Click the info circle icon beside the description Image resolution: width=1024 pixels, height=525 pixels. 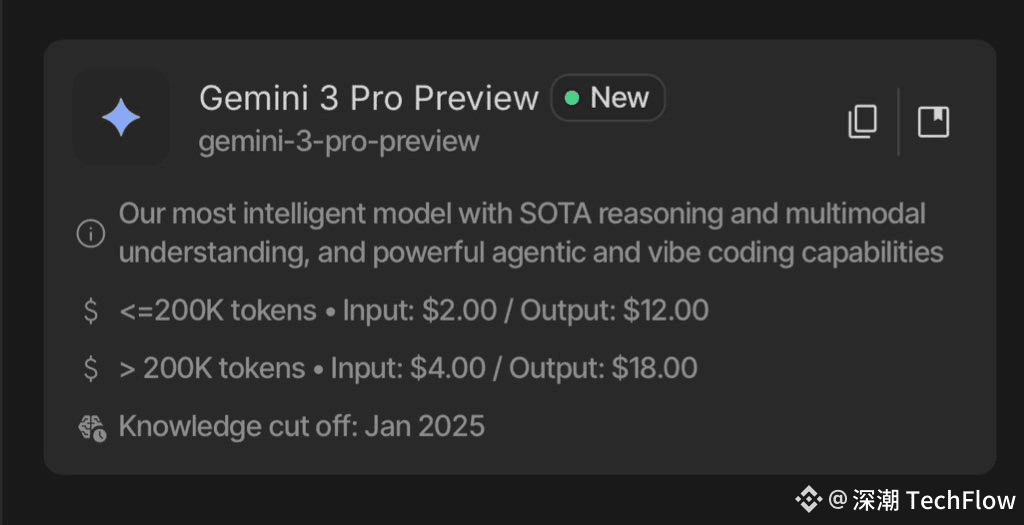[91, 233]
